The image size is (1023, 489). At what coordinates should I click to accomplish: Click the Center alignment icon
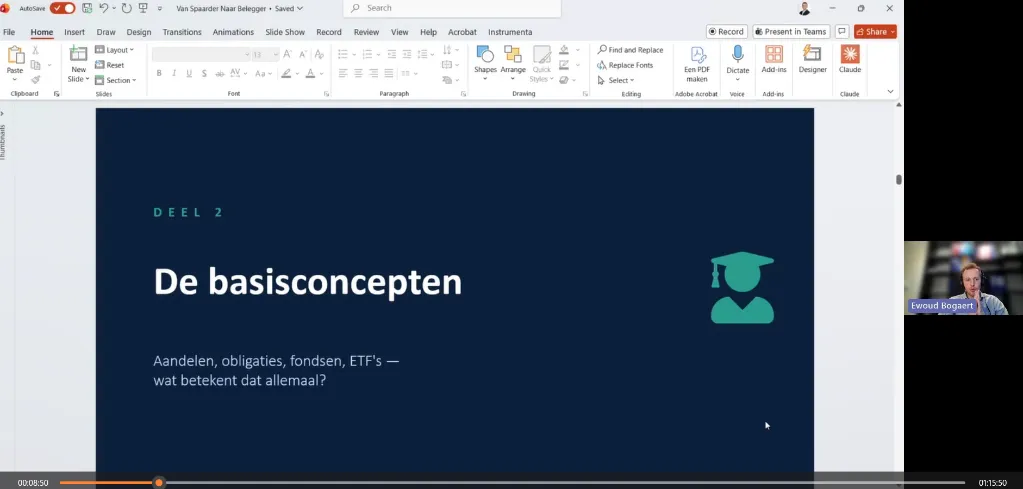tap(358, 73)
